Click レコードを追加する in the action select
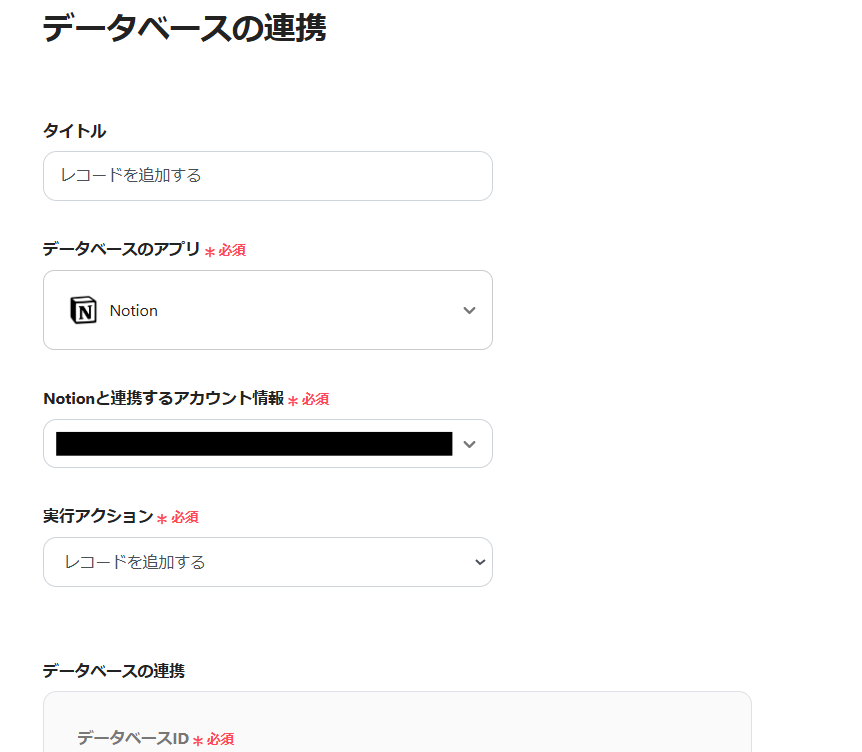This screenshot has height=752, width=862. point(135,562)
